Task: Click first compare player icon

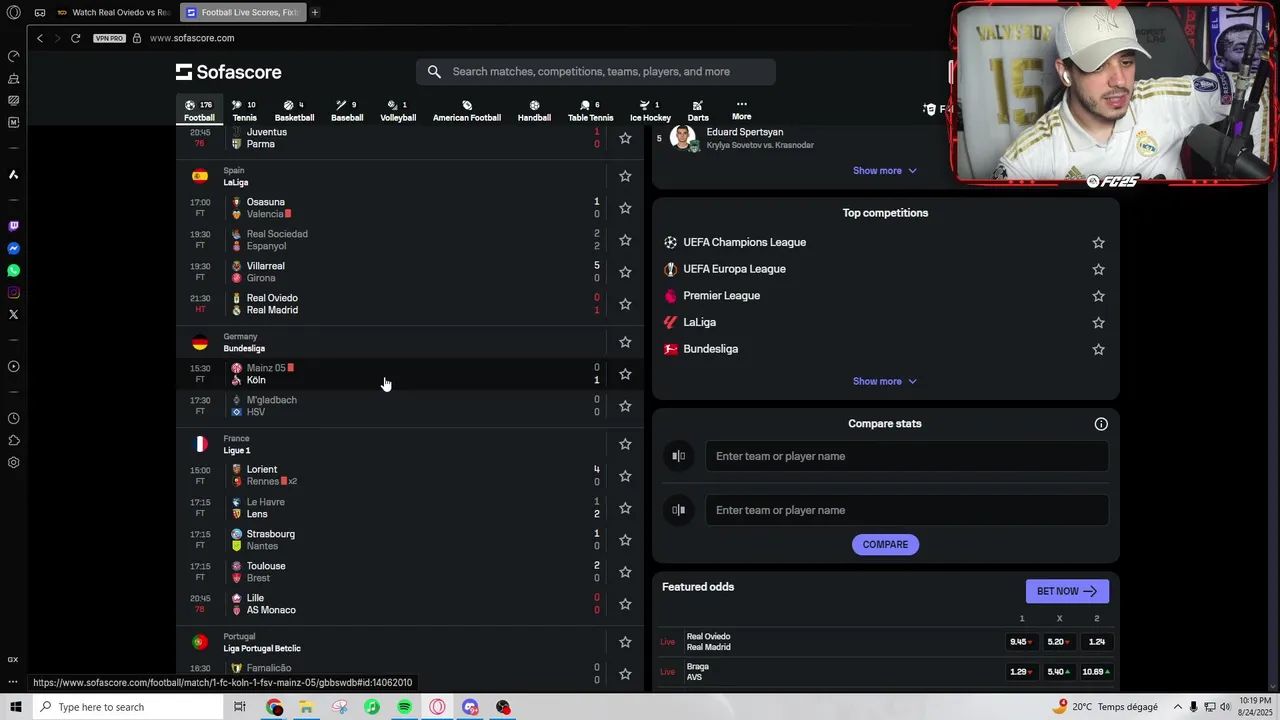Action: [x=679, y=456]
